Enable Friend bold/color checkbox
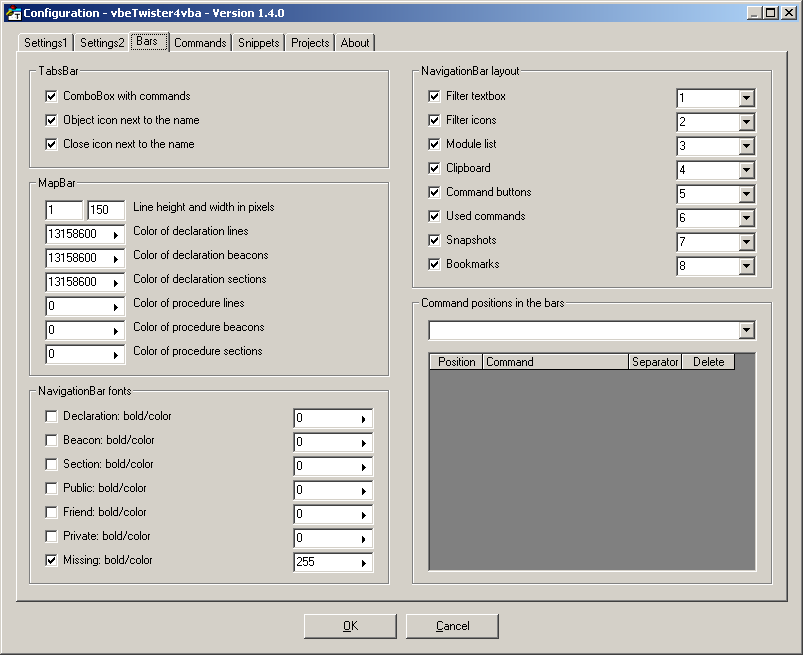Screen dimensions: 803x655 [51, 513]
